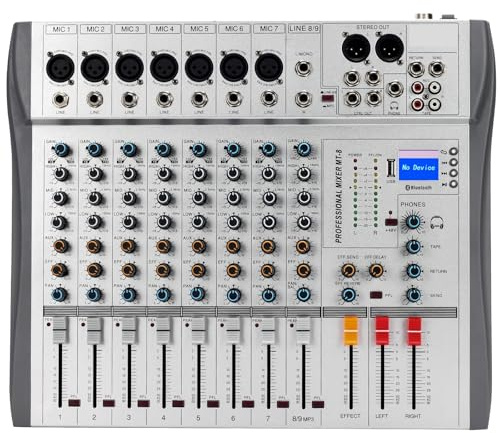The height and width of the screenshot is (433, 500).
Task: Click the LINE jack under MIC 2
Action: [x=95, y=99]
